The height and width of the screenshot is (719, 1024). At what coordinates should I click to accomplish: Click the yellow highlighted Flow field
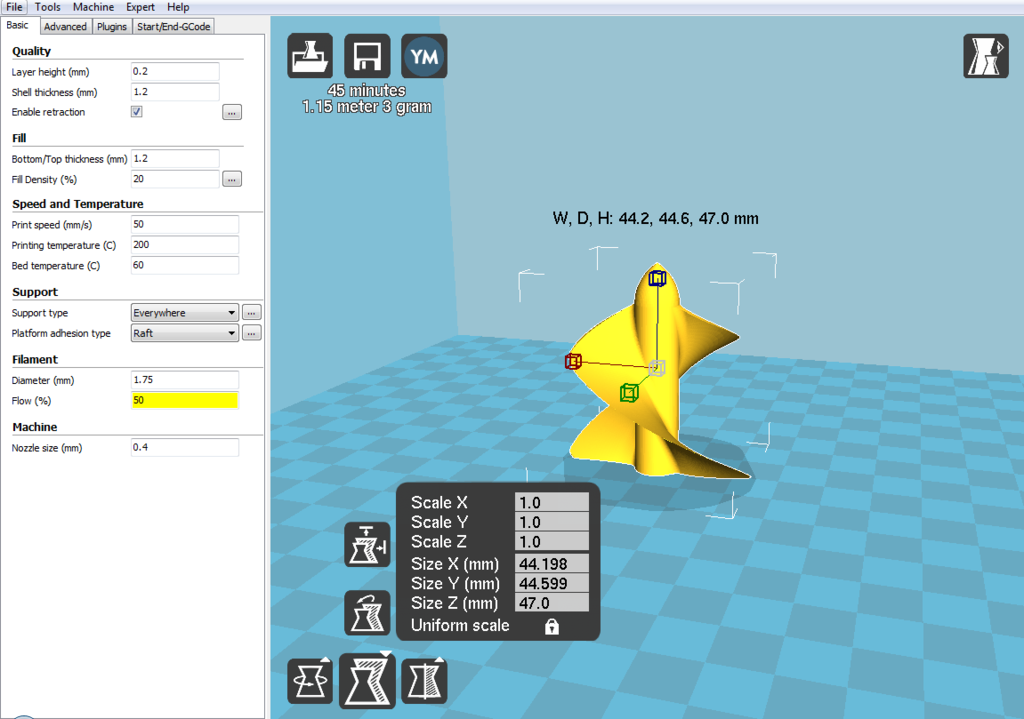185,401
